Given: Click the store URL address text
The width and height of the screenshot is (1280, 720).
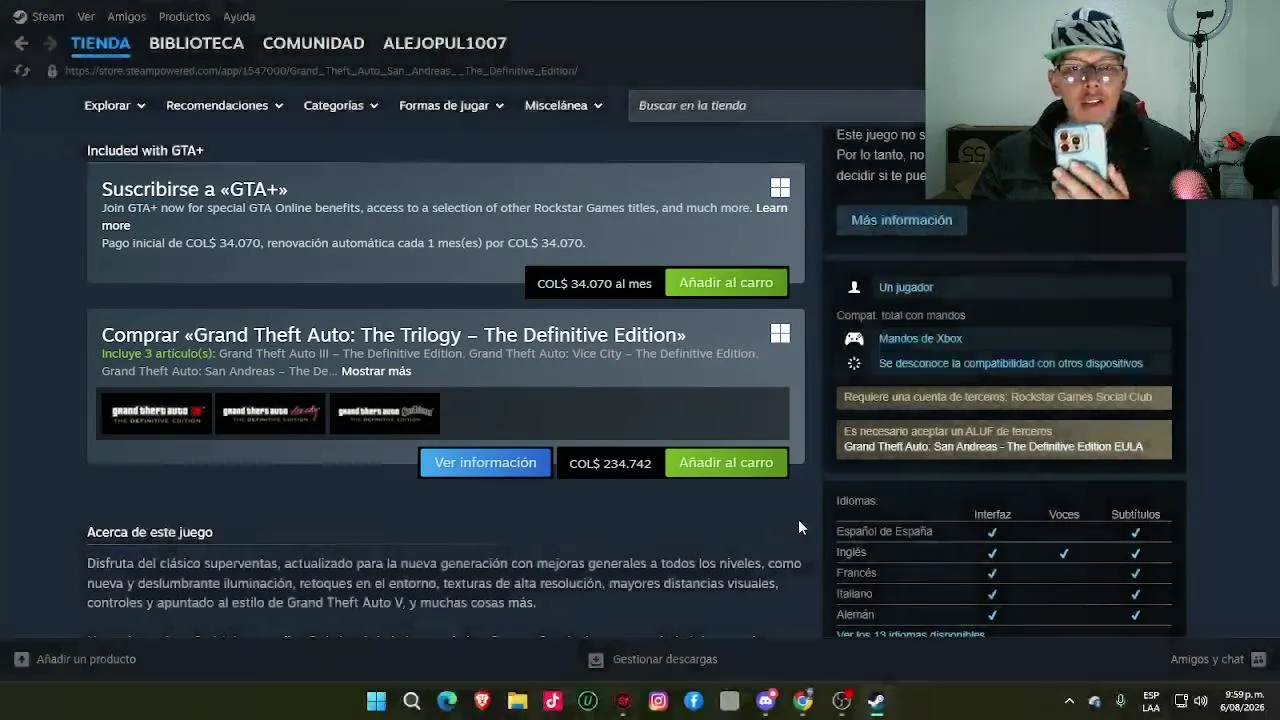Looking at the screenshot, I should coord(321,71).
